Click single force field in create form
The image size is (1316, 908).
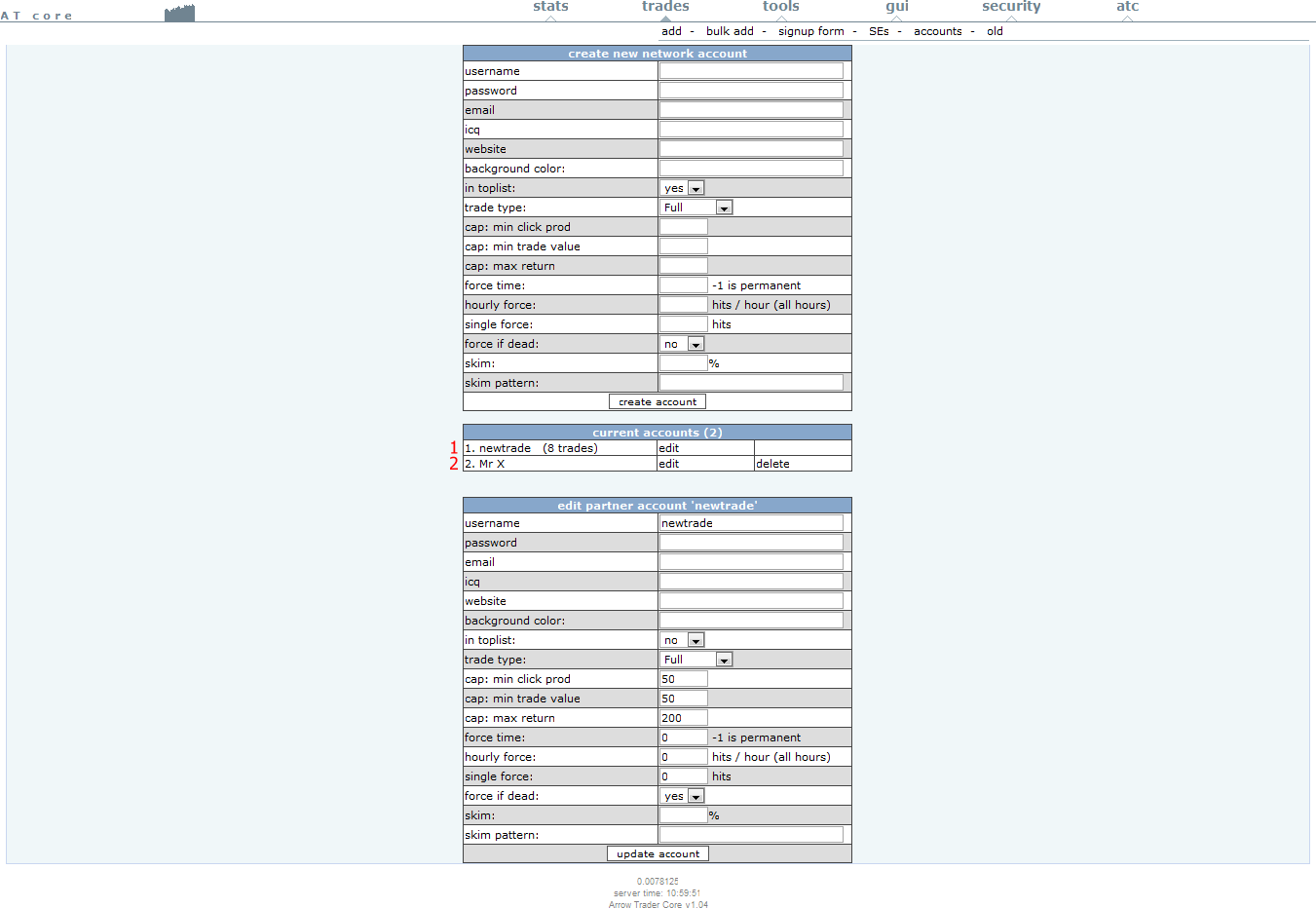coord(684,324)
